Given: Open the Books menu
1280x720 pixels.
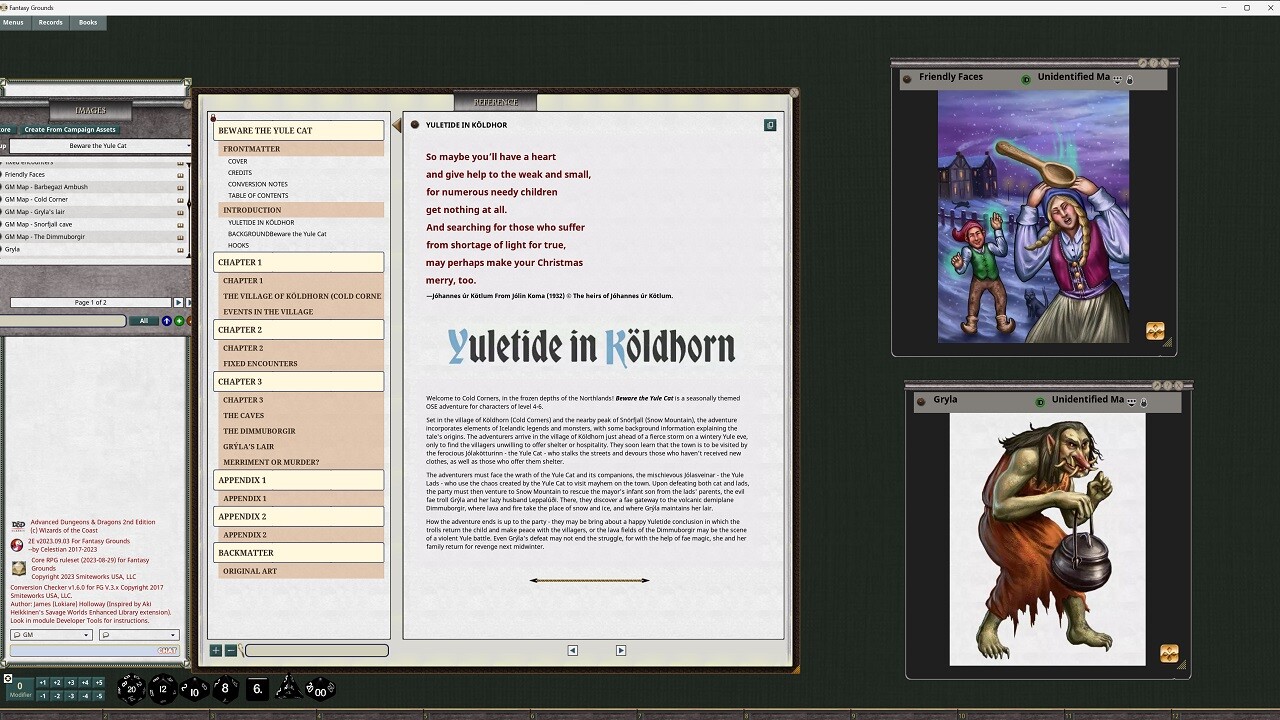Looking at the screenshot, I should [x=88, y=22].
